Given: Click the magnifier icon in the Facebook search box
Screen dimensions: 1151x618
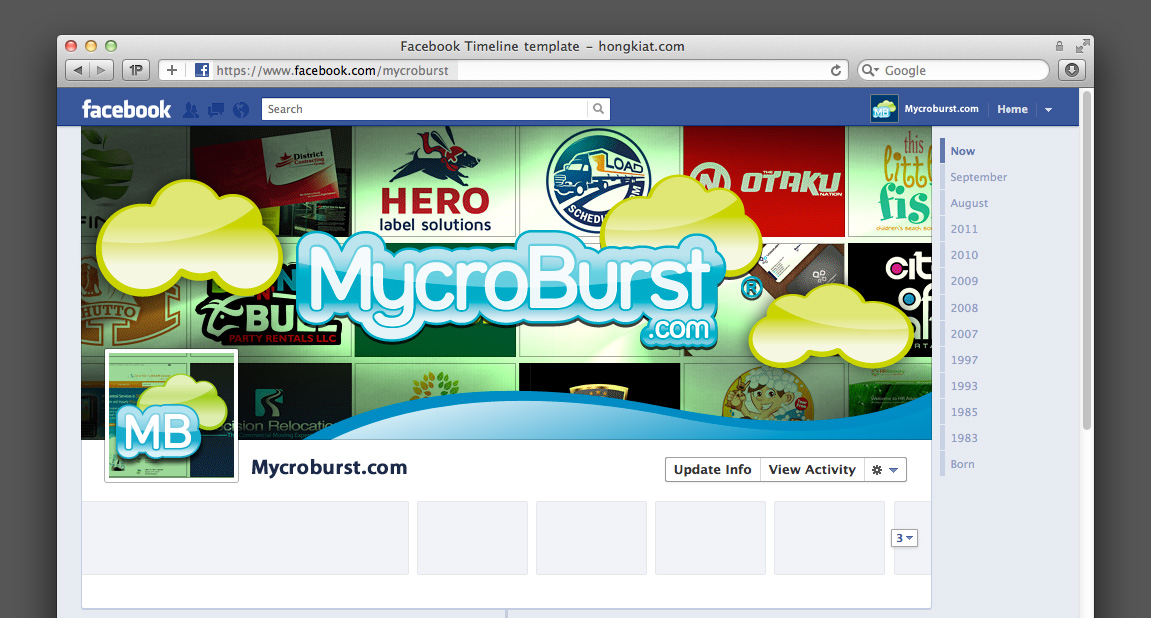Looking at the screenshot, I should [x=598, y=109].
